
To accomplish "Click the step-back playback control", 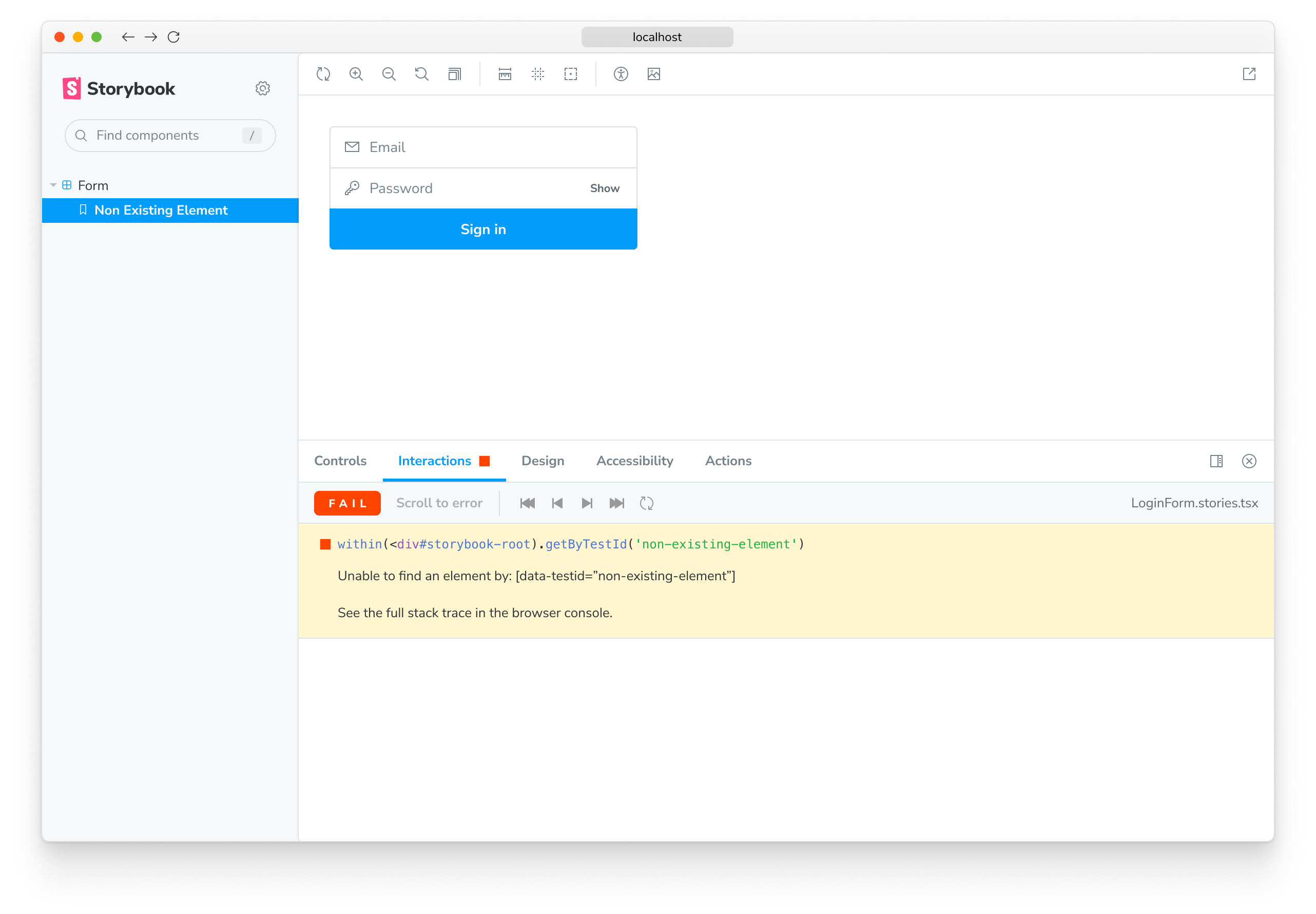I will click(x=558, y=503).
